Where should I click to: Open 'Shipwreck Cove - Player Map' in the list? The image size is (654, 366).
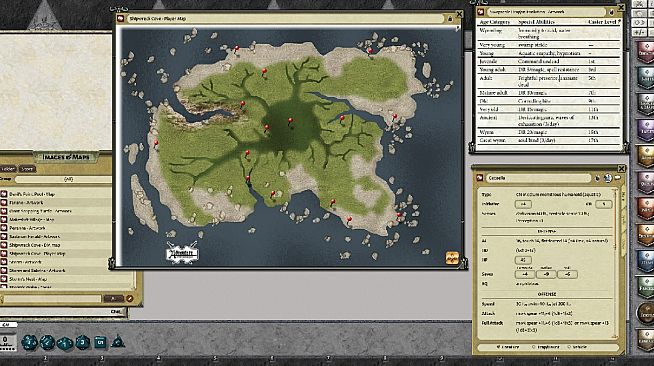(x=37, y=253)
